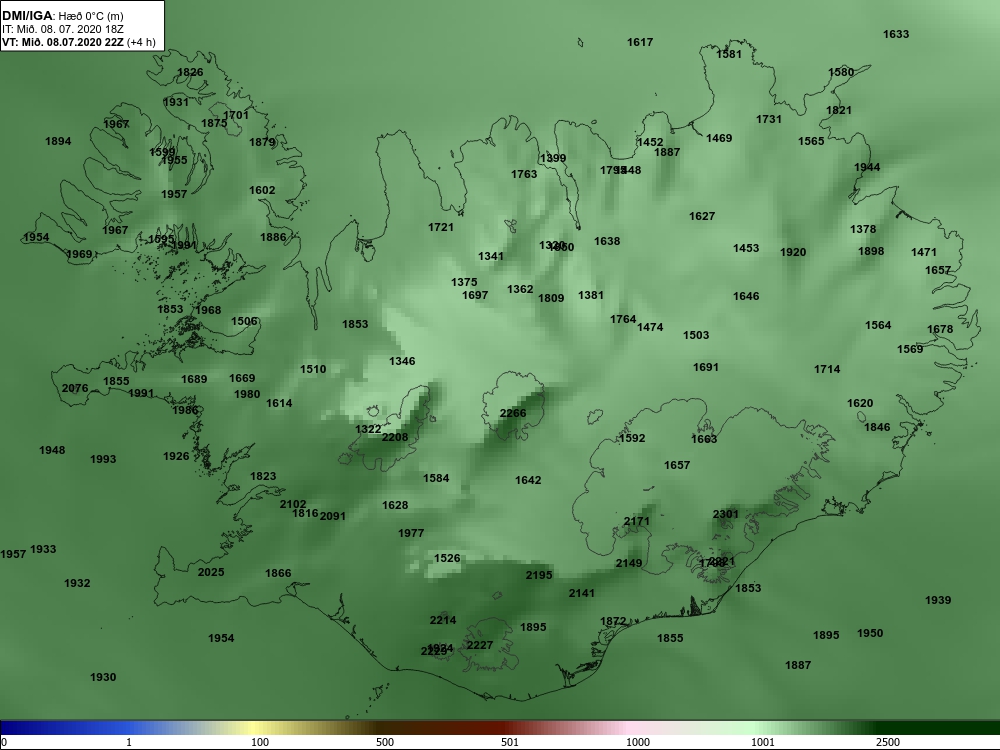Image resolution: width=1000 pixels, height=750 pixels.
Task: Click the 2025 value in the southwest
Action: coord(210,572)
